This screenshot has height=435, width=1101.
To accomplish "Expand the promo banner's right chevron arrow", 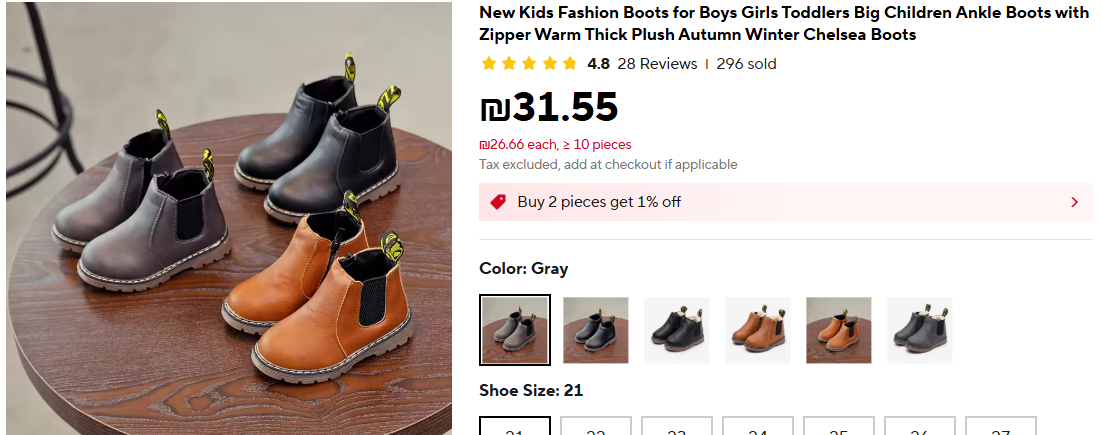I will (x=1074, y=202).
